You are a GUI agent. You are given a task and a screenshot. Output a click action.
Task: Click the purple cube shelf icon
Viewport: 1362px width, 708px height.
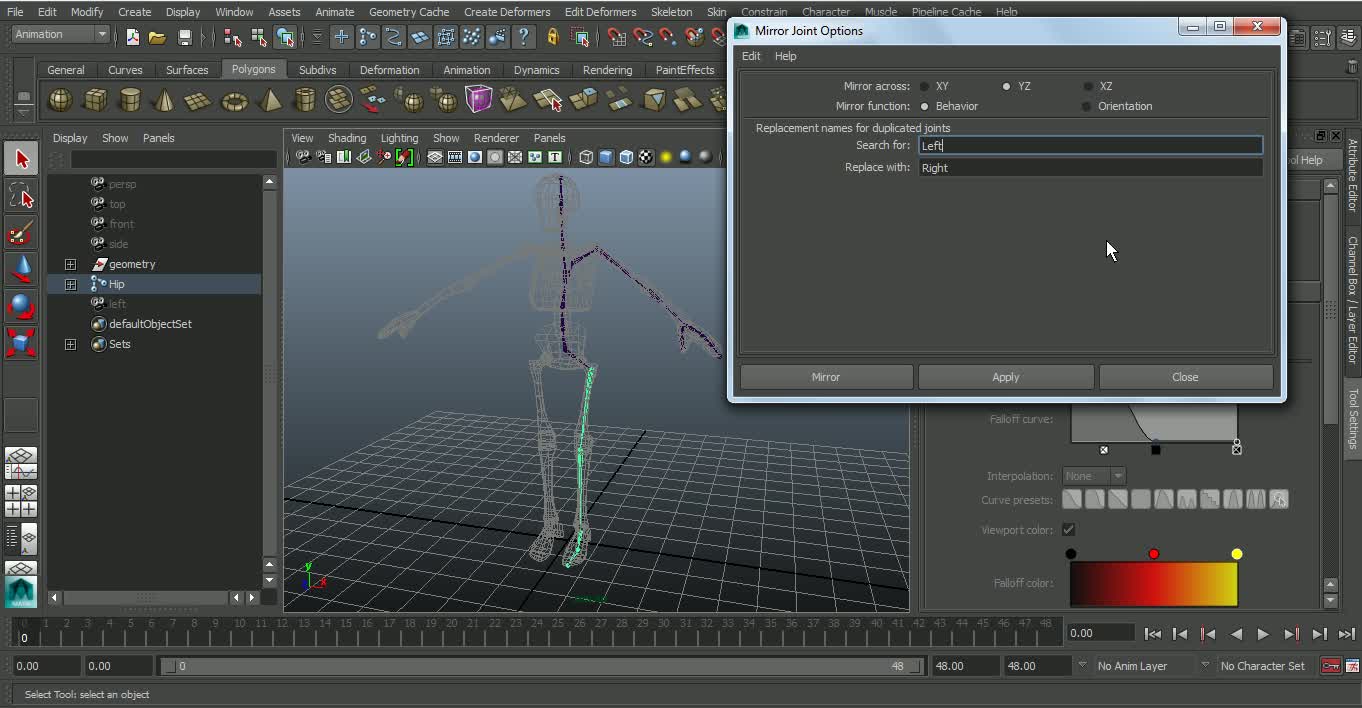(x=479, y=100)
